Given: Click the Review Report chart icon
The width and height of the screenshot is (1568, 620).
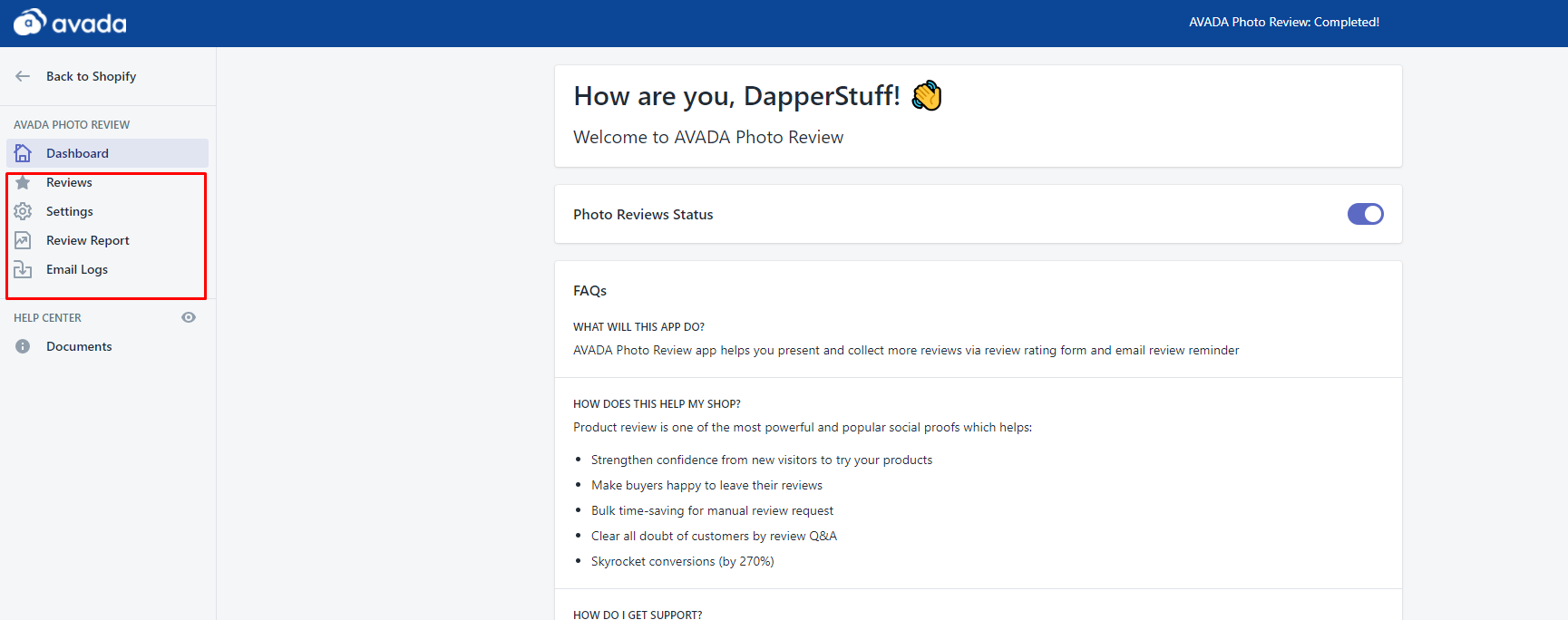Looking at the screenshot, I should pos(23,240).
